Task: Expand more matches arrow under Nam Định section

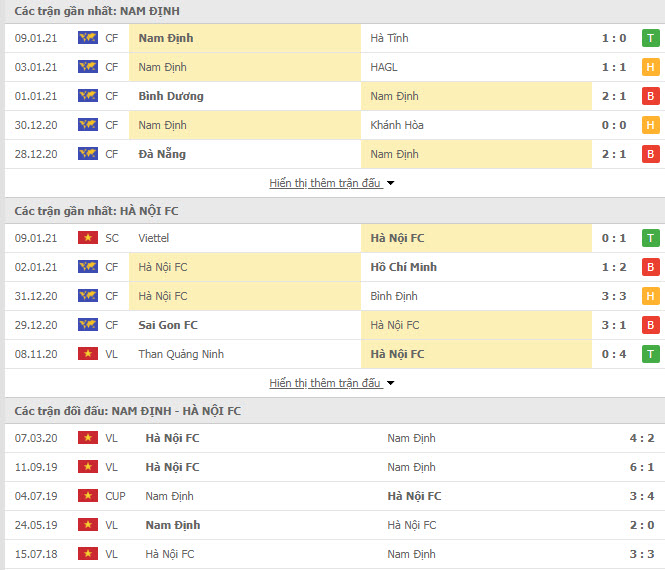Action: (391, 183)
